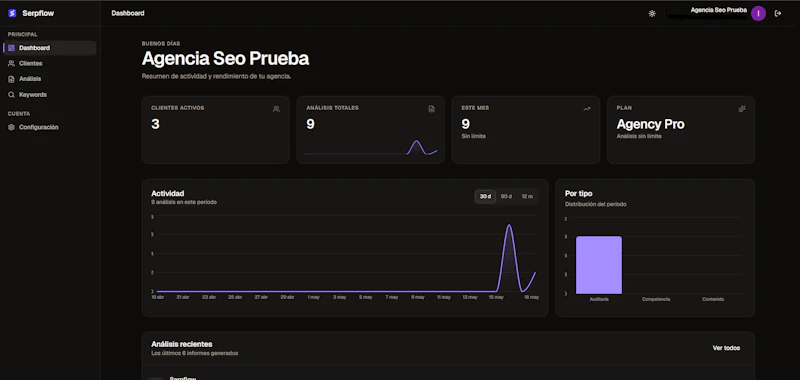Click the logout icon in top bar
The image size is (800, 380).
(x=778, y=14)
